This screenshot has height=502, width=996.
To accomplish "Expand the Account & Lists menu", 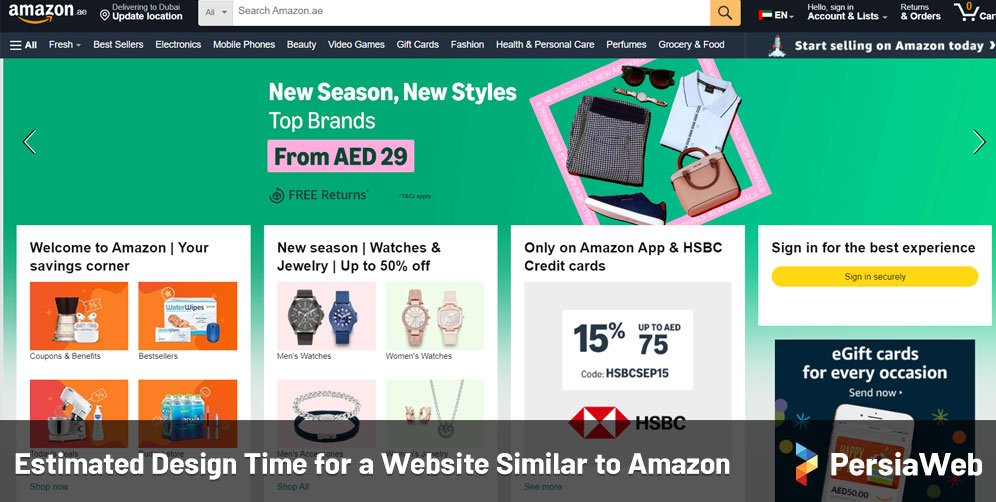I will (847, 12).
